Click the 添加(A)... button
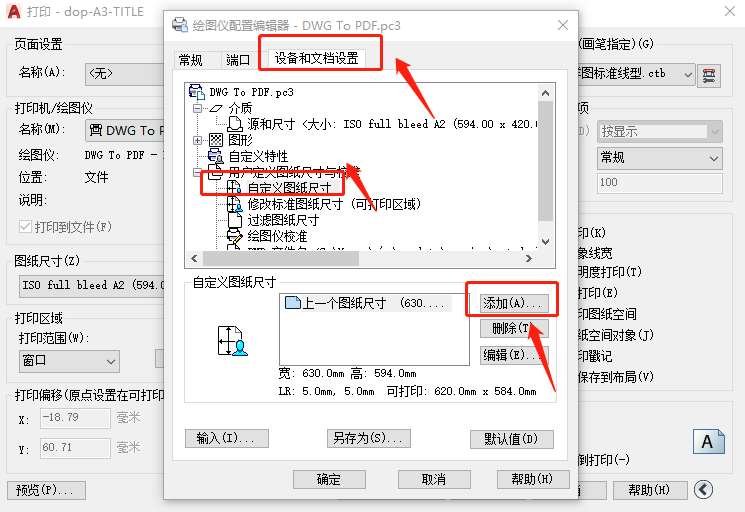The image size is (745, 512). coord(514,303)
